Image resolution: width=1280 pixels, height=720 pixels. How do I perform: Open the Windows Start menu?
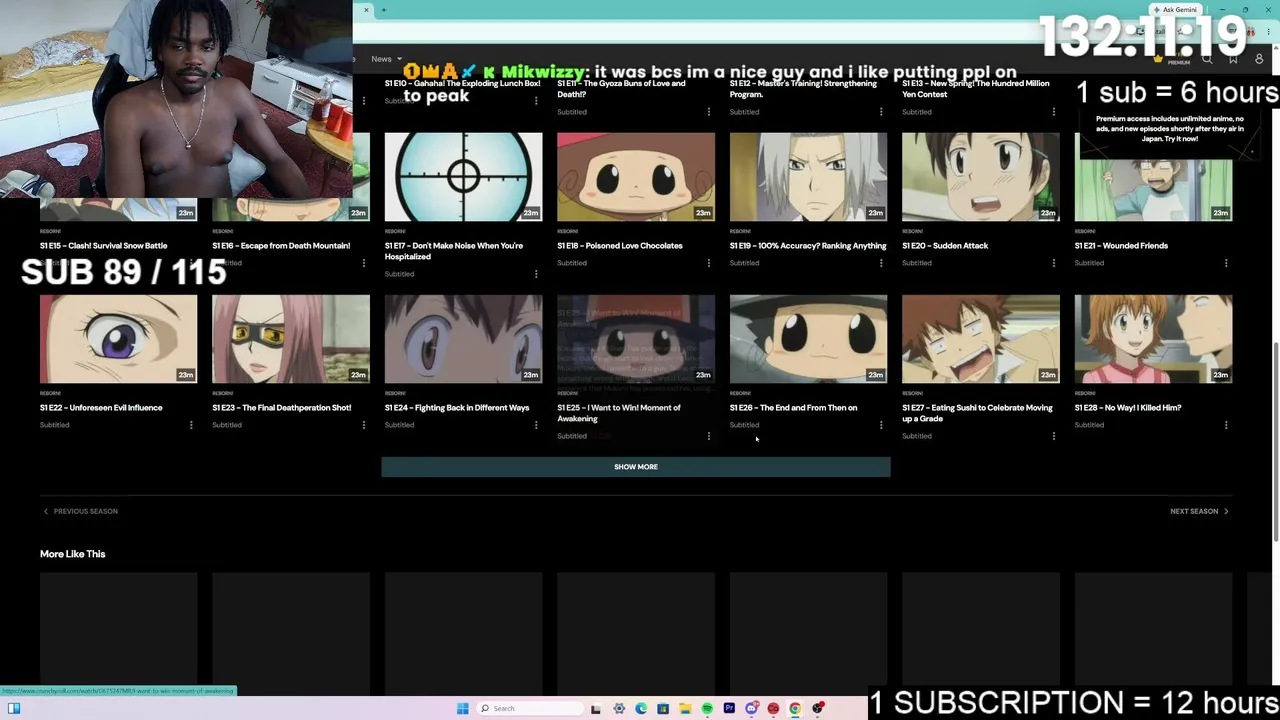[x=462, y=708]
